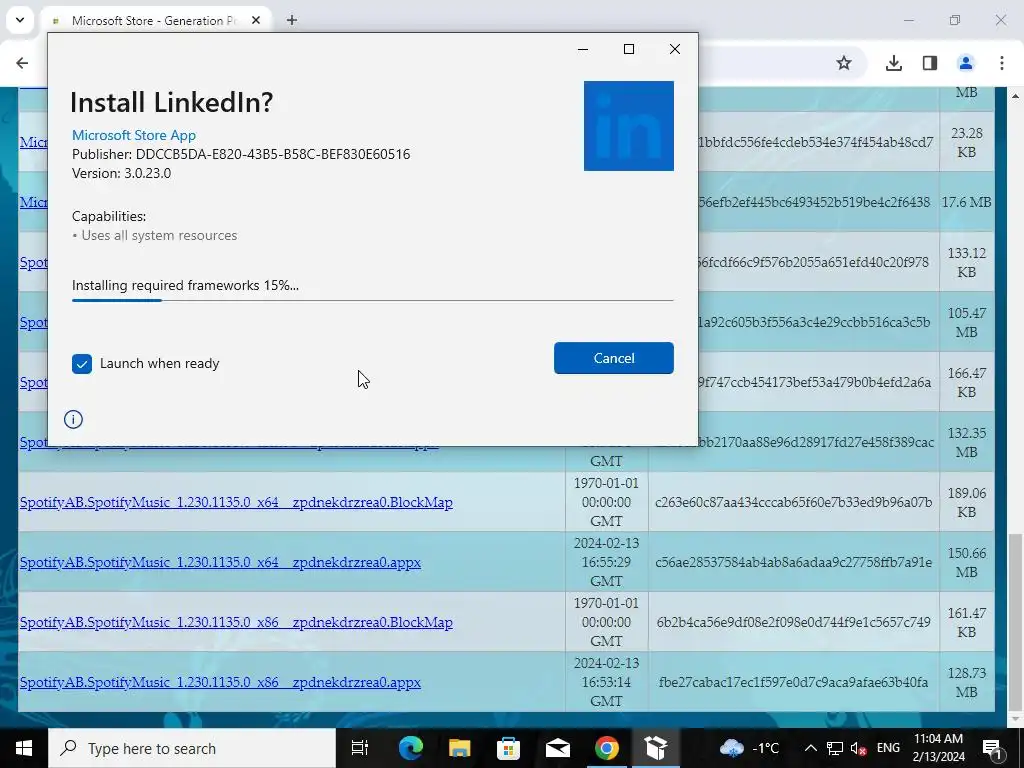Viewport: 1024px width, 768px height.
Task: Open the notification center icon
Action: [x=993, y=748]
